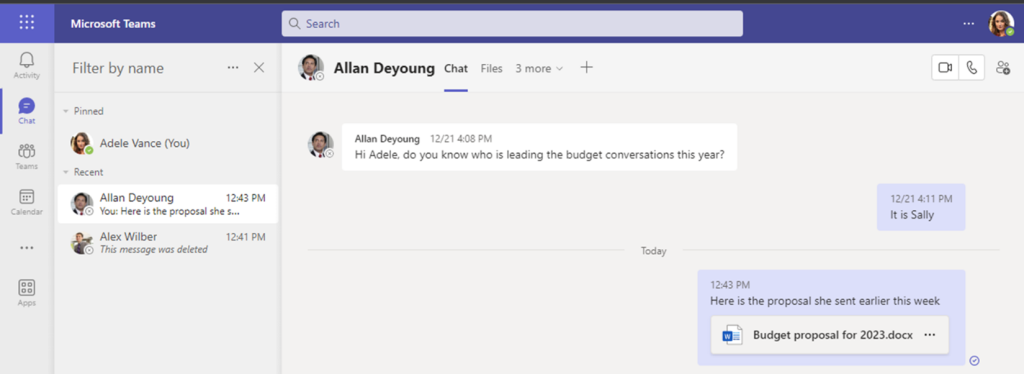This screenshot has width=1024, height=374.
Task: Click Allan's budget conversations question message
Action: click(x=539, y=156)
